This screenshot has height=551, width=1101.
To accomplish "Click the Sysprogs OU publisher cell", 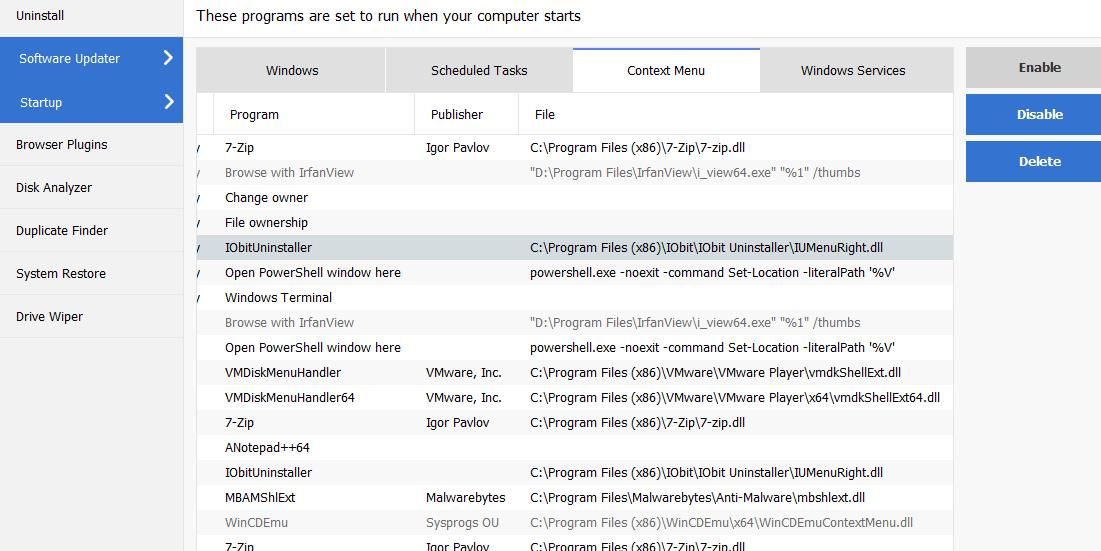I will pos(462,523).
